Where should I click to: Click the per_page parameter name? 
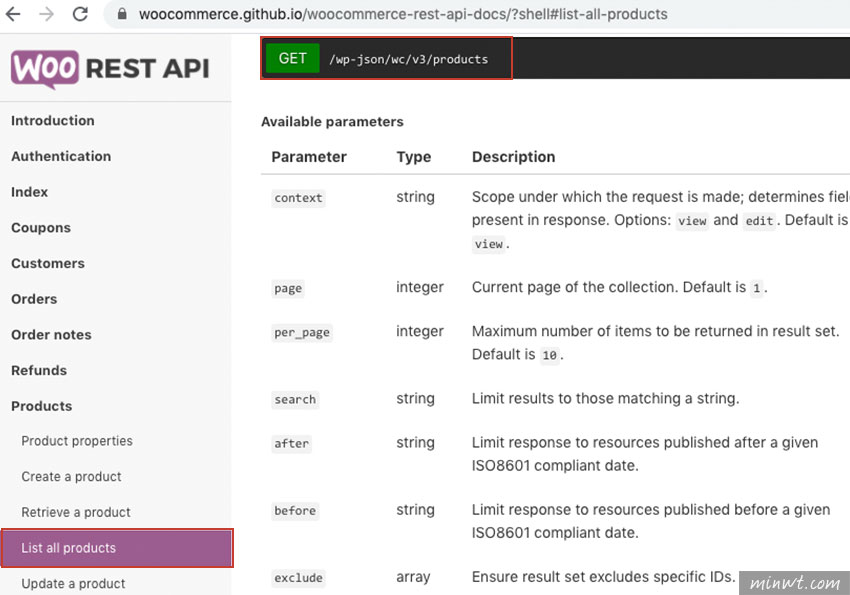tap(302, 333)
